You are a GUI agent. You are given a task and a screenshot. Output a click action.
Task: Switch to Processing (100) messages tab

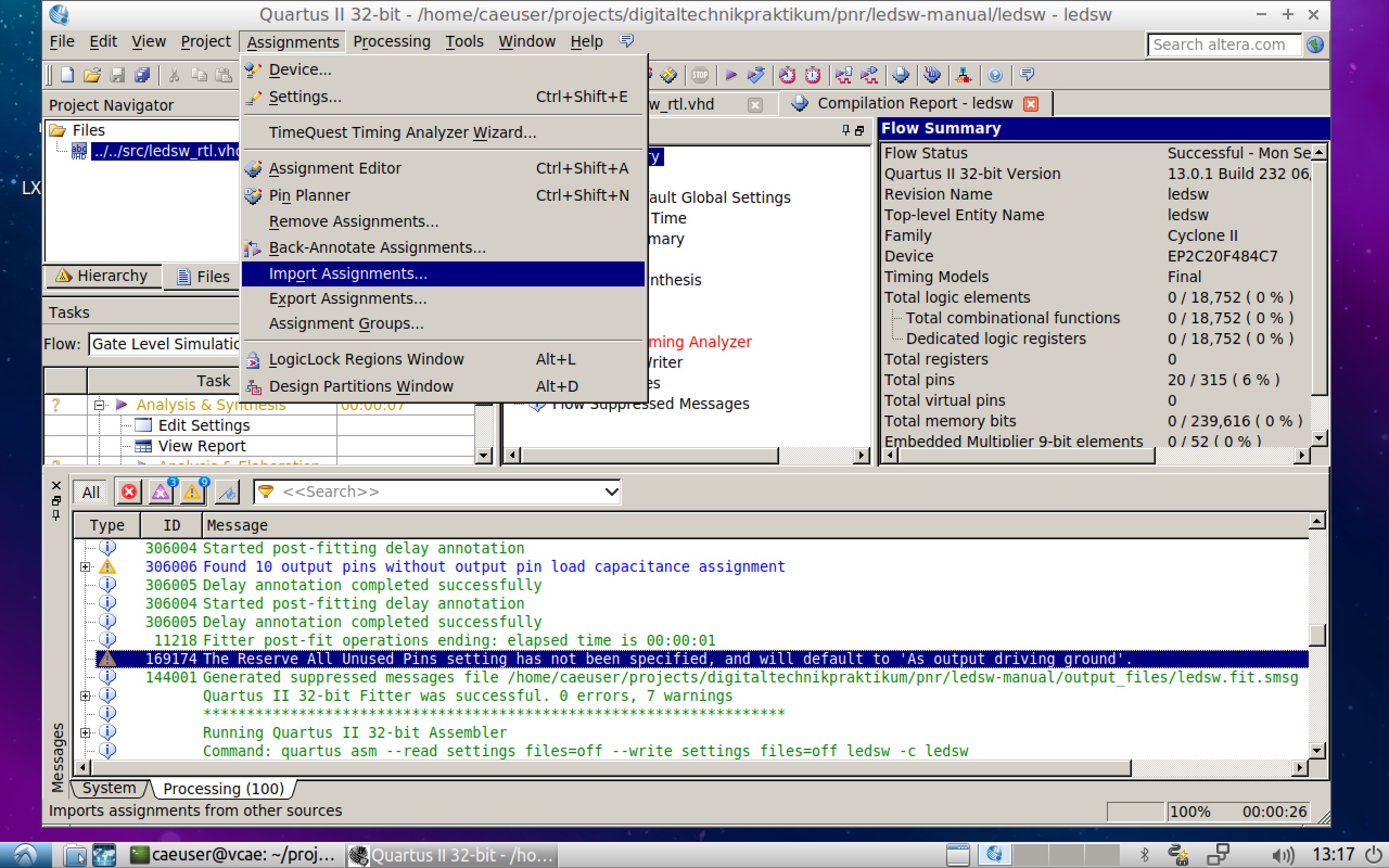(x=224, y=789)
